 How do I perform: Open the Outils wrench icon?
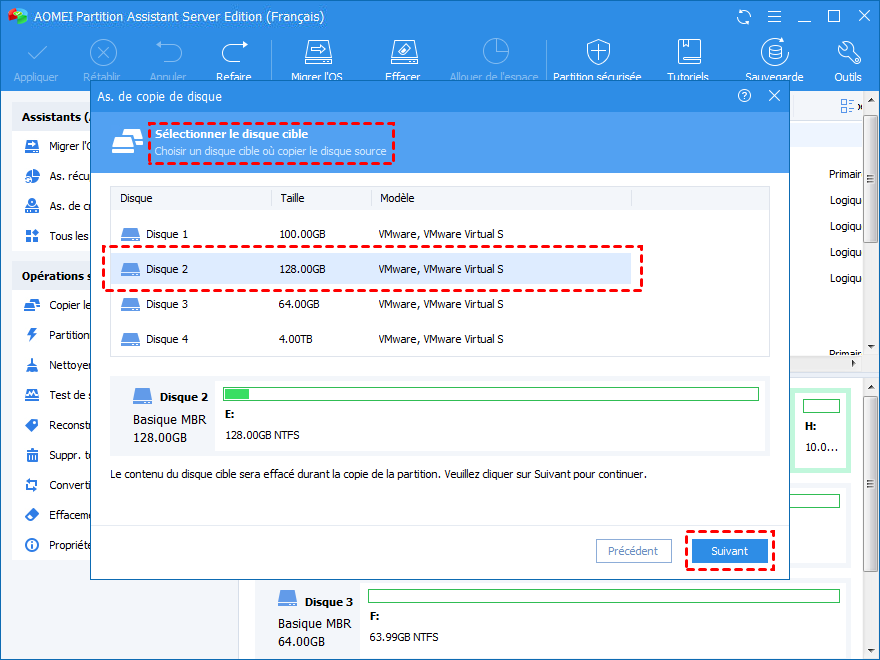[848, 52]
